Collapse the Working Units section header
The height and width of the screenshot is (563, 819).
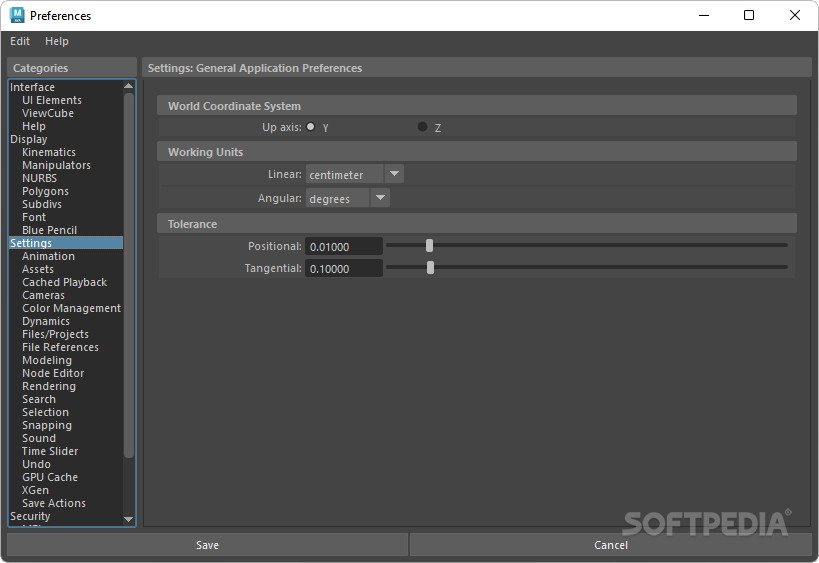(x=476, y=151)
